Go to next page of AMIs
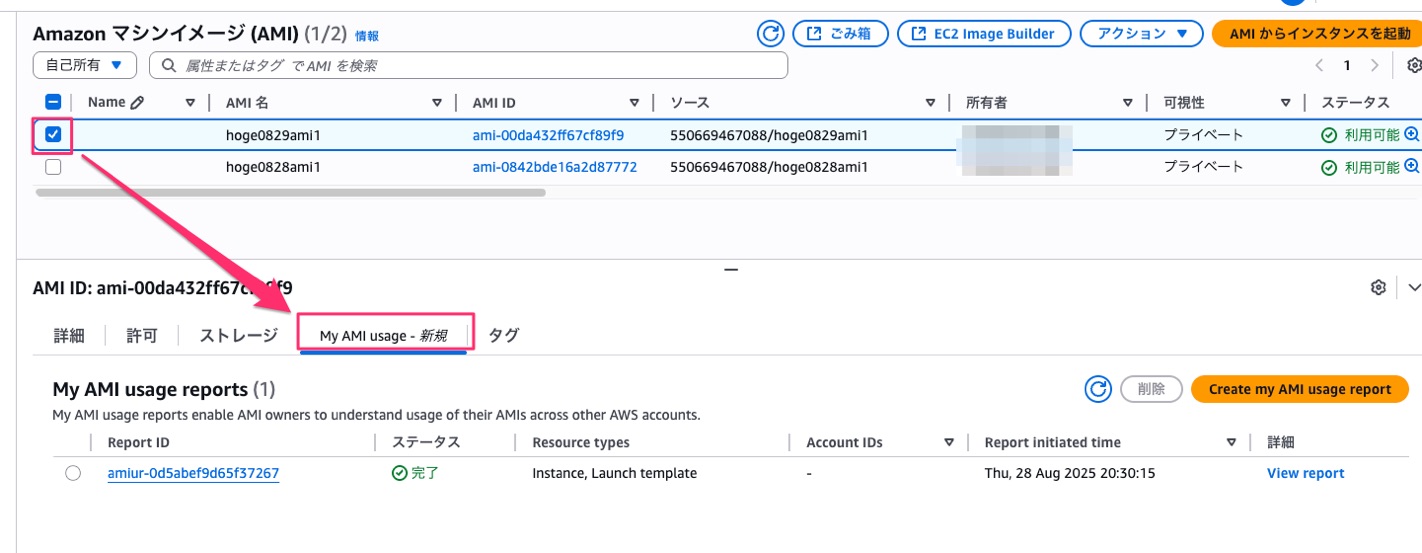 1375,65
